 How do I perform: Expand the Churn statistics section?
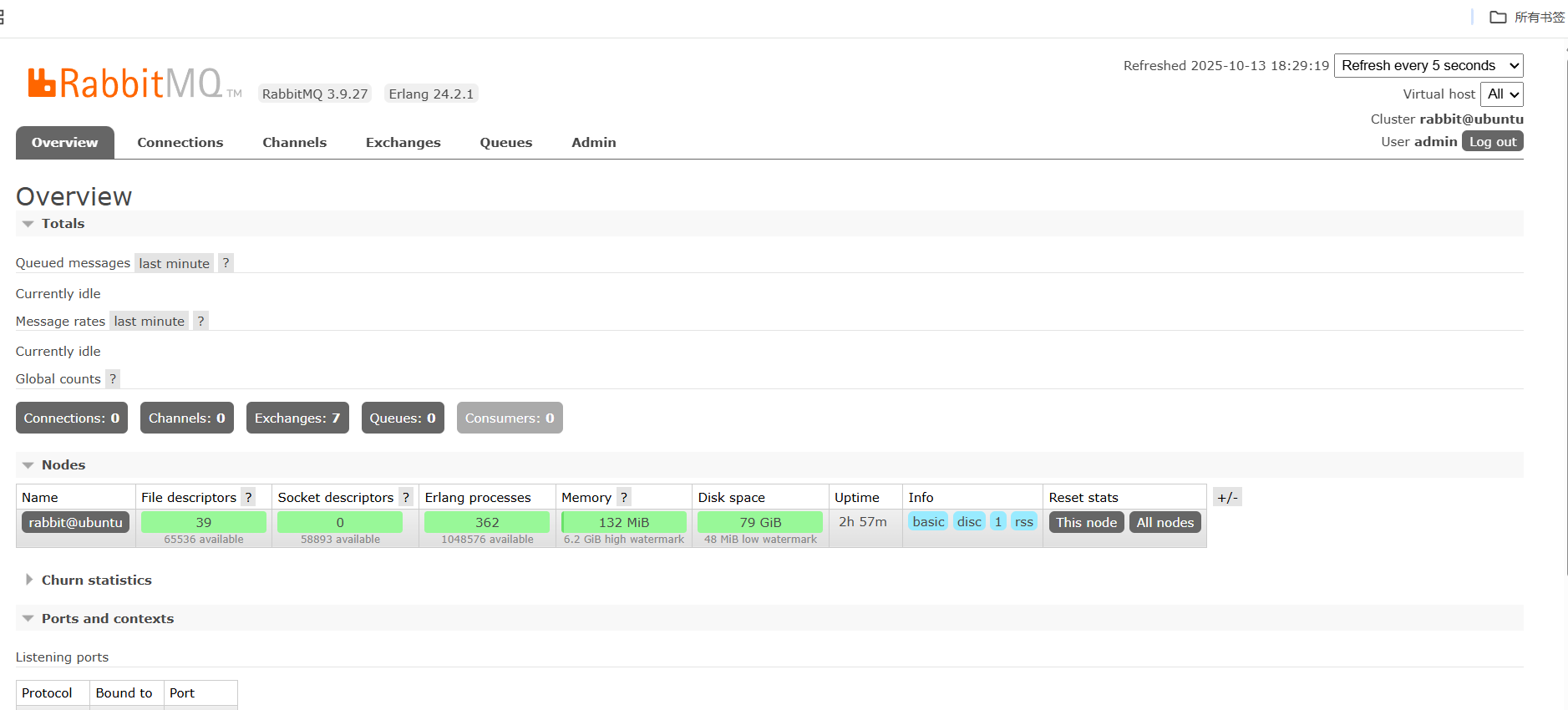coord(88,580)
